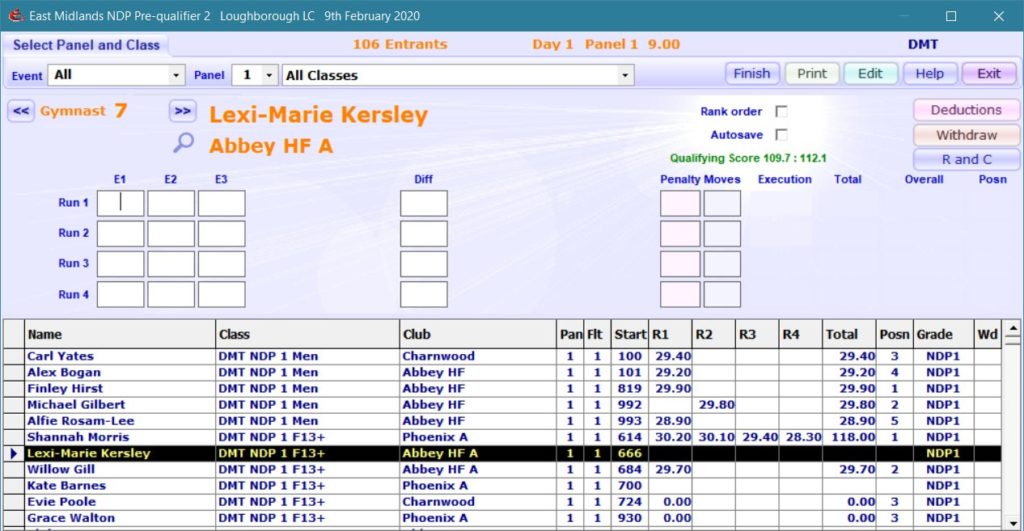Viewport: 1024px width, 531px height.
Task: Select the Carl Yates row
Action: [503, 357]
